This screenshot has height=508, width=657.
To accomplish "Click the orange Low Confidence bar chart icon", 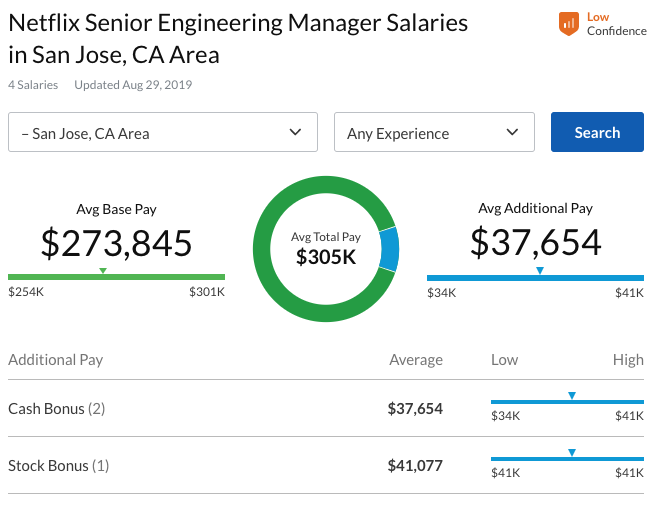I will pos(568,24).
